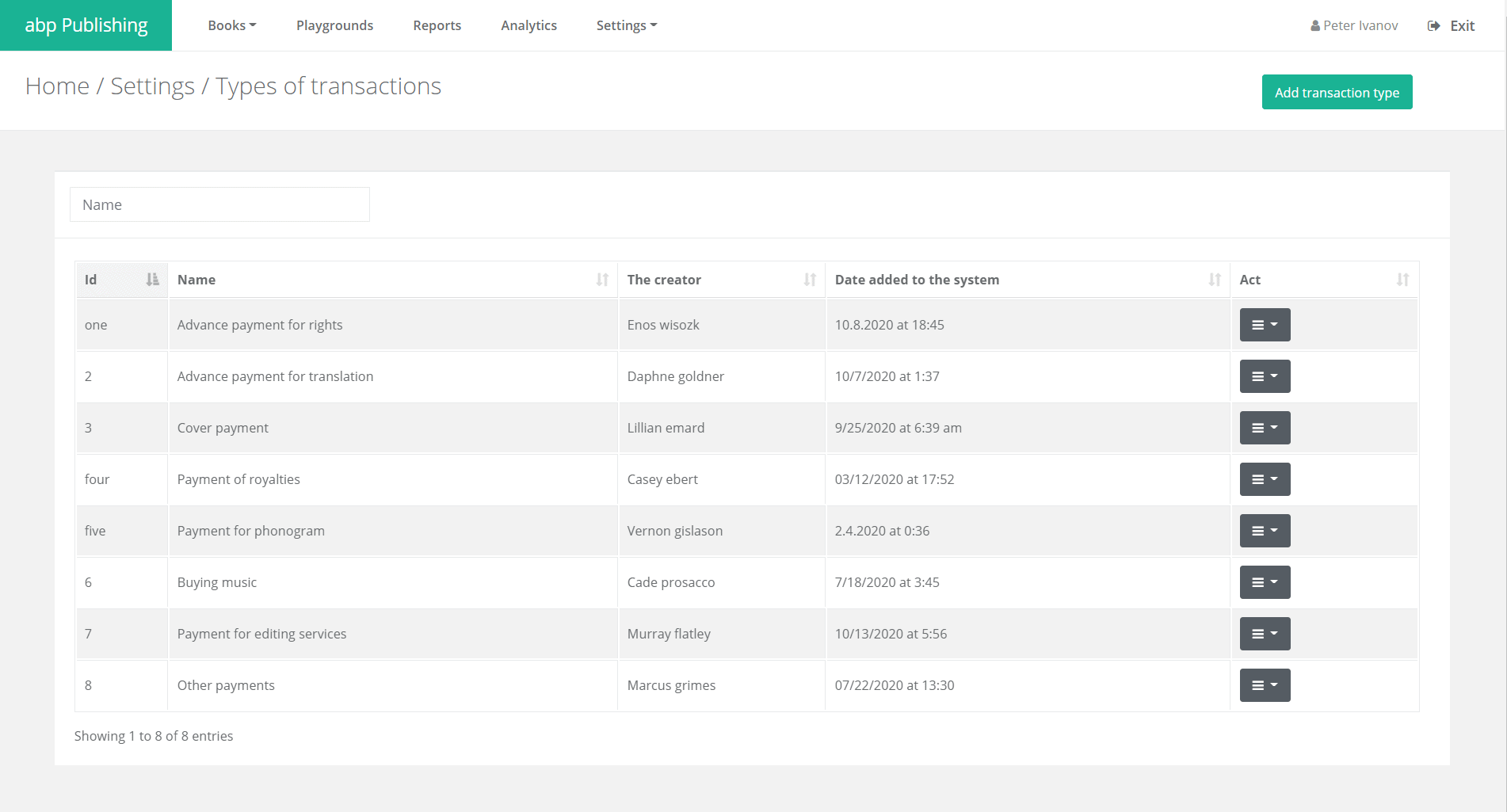Click creator 'Marcus grimes'
This screenshot has width=1507, height=812.
pos(671,685)
